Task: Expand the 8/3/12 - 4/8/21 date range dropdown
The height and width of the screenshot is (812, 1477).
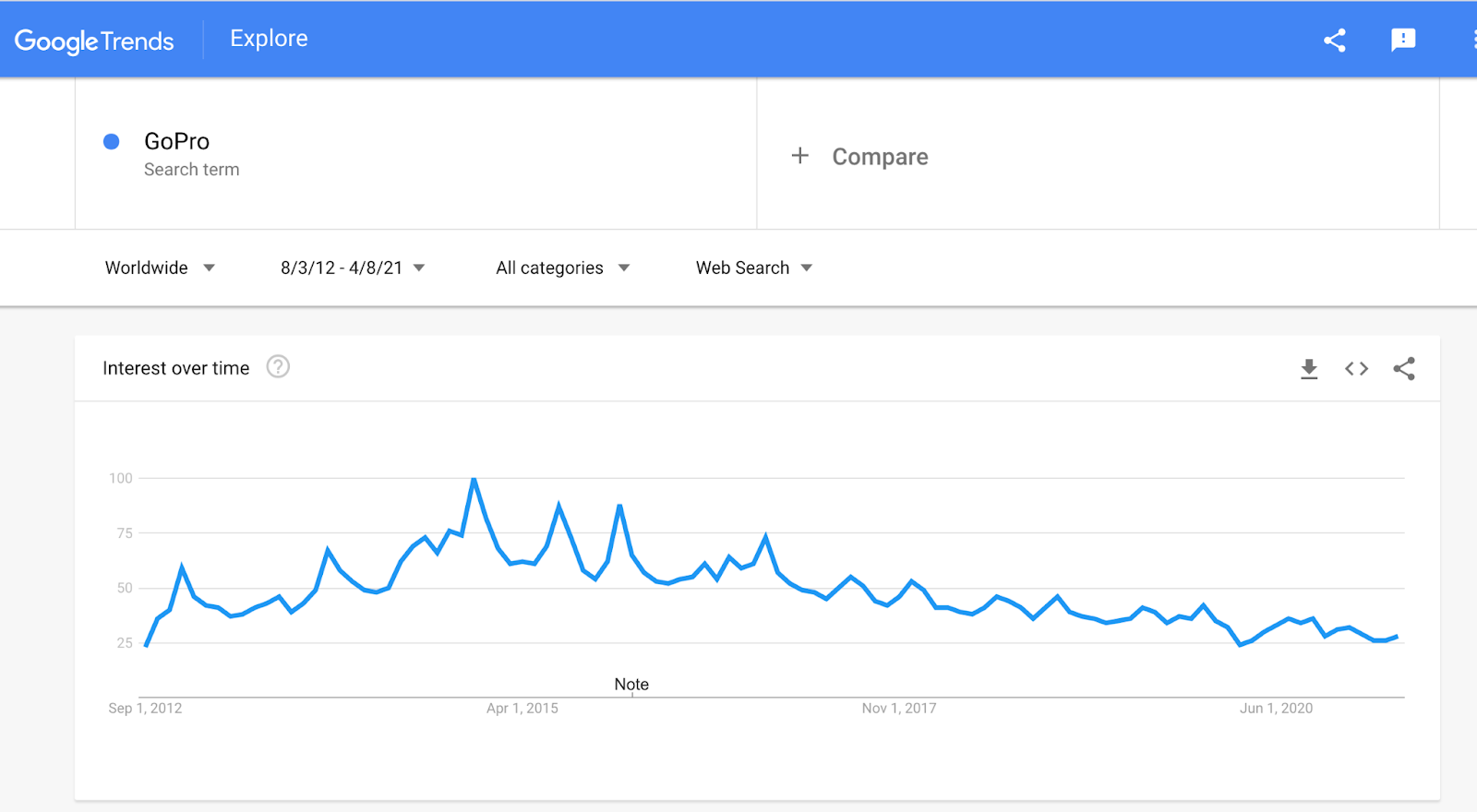Action: (x=352, y=268)
